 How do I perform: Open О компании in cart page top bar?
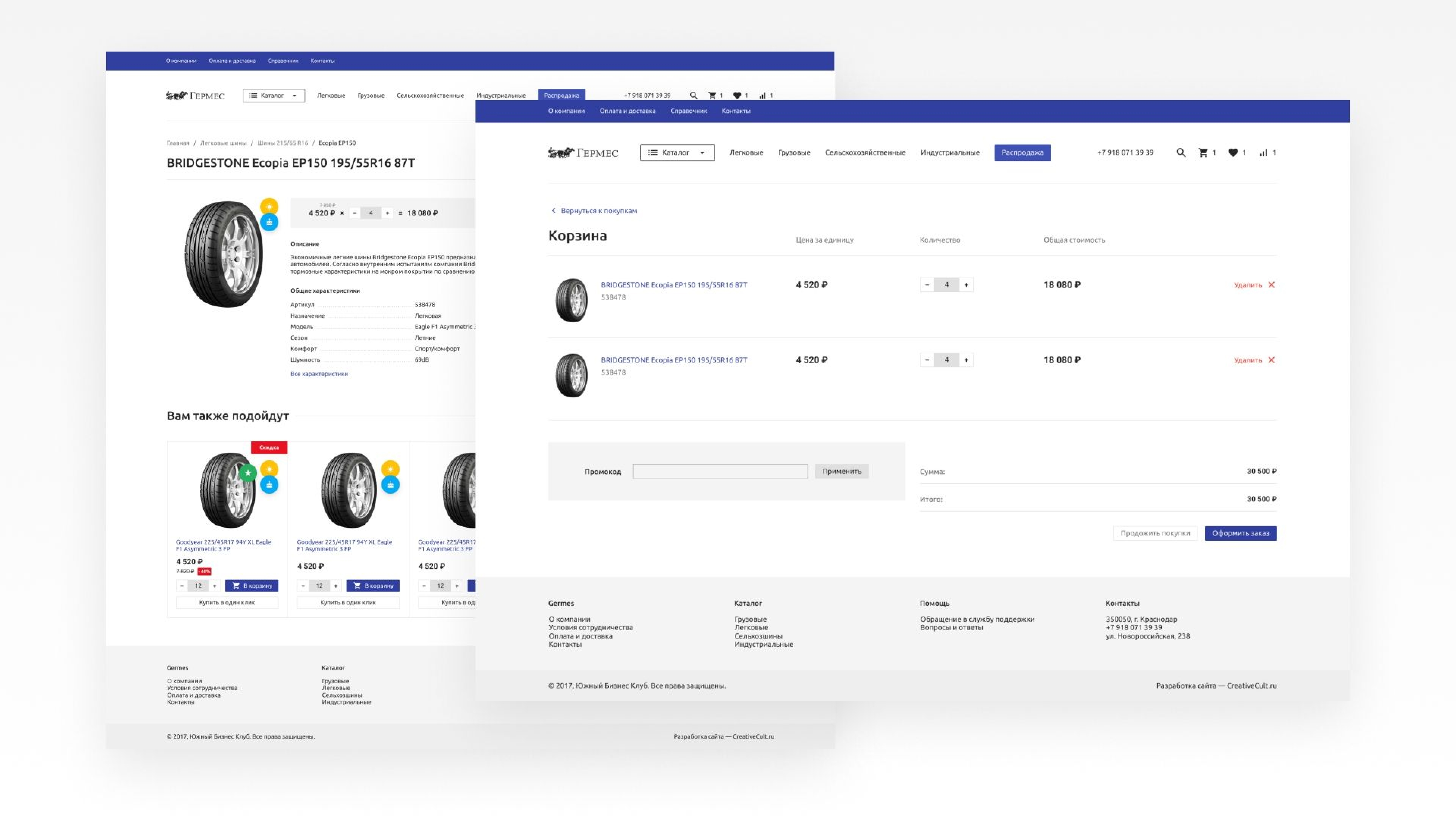tap(566, 111)
